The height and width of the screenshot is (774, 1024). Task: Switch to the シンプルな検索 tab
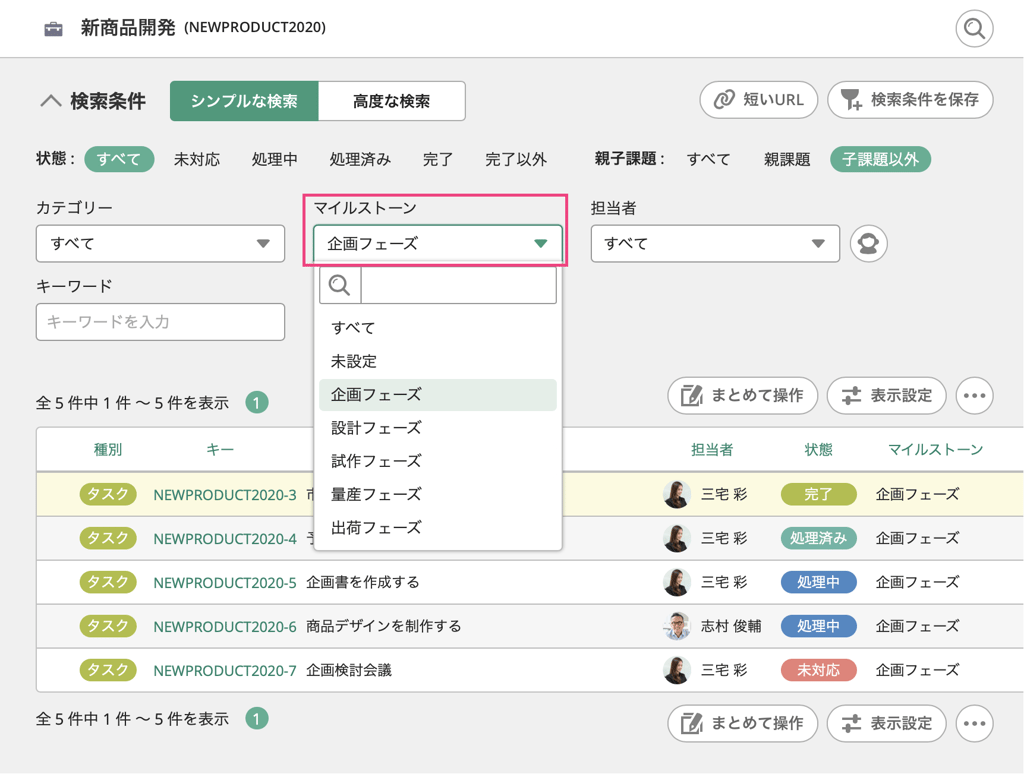click(x=247, y=101)
